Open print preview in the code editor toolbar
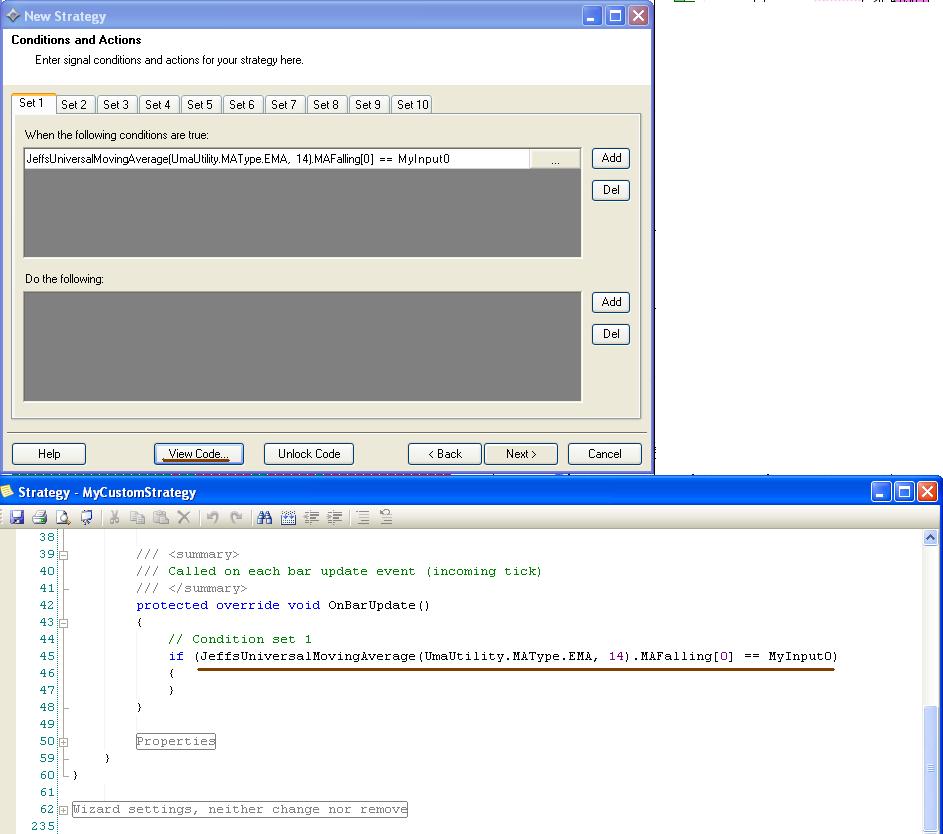This screenshot has width=943, height=834. (x=63, y=517)
